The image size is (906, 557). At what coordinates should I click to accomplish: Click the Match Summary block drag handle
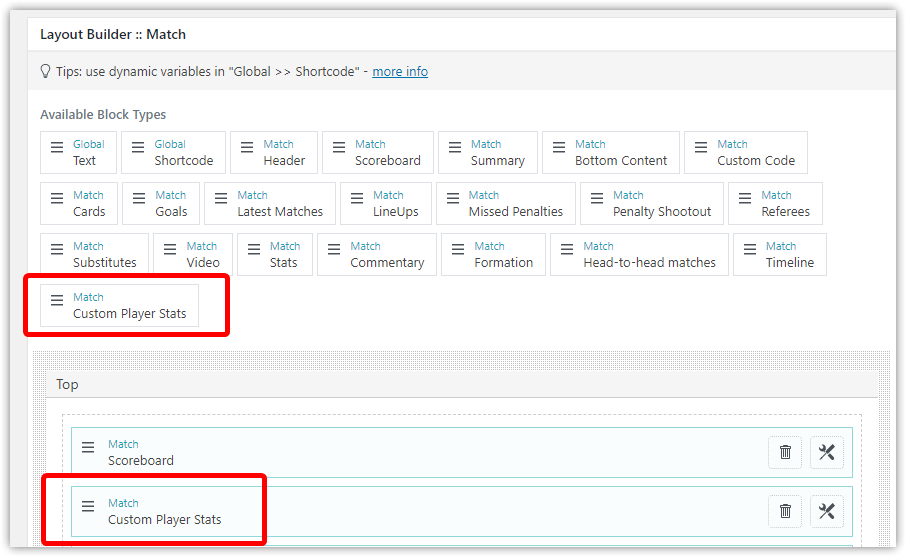click(455, 147)
